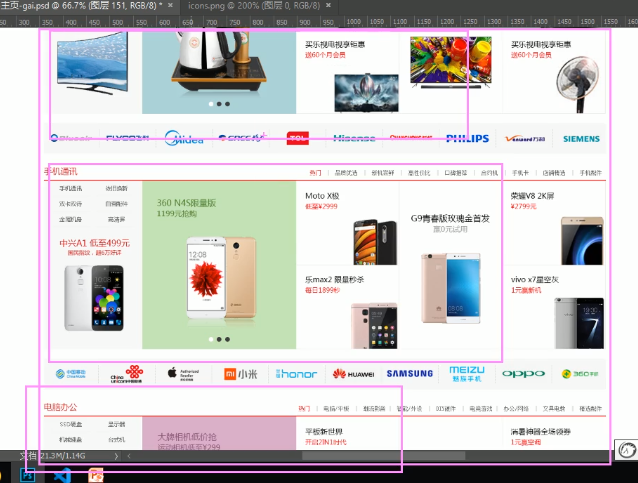Click the 大牌相机低价抢 banner text
This screenshot has height=483, width=638.
187,437
